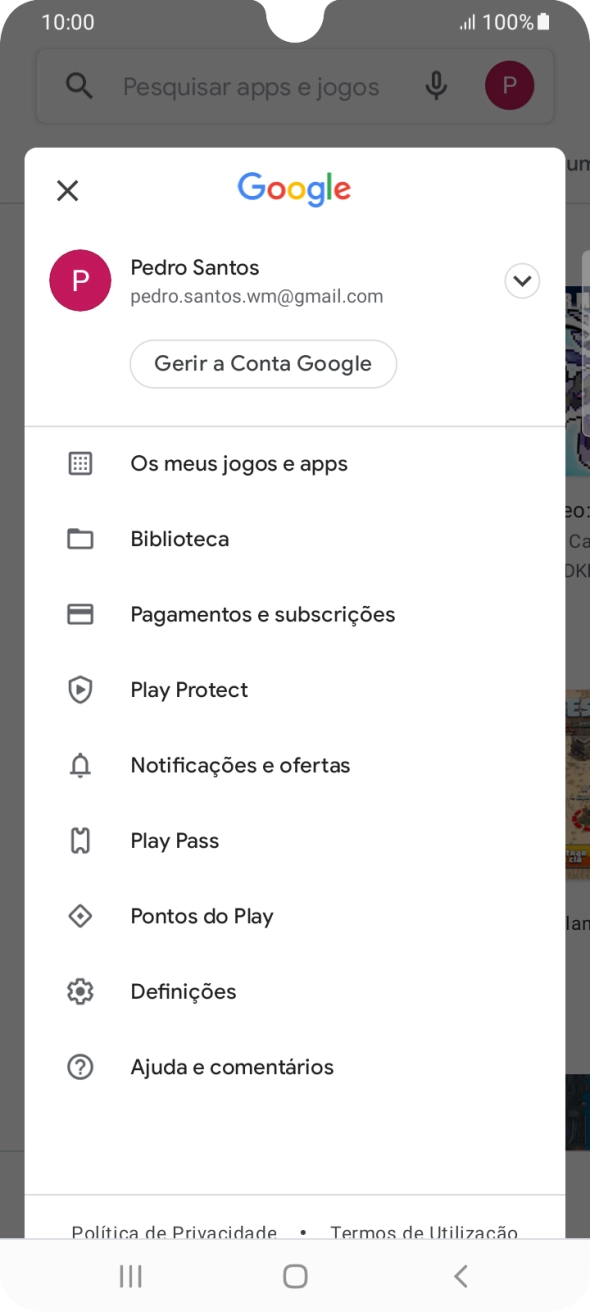
Task: Open Política de Privacidade
Action: [172, 1233]
